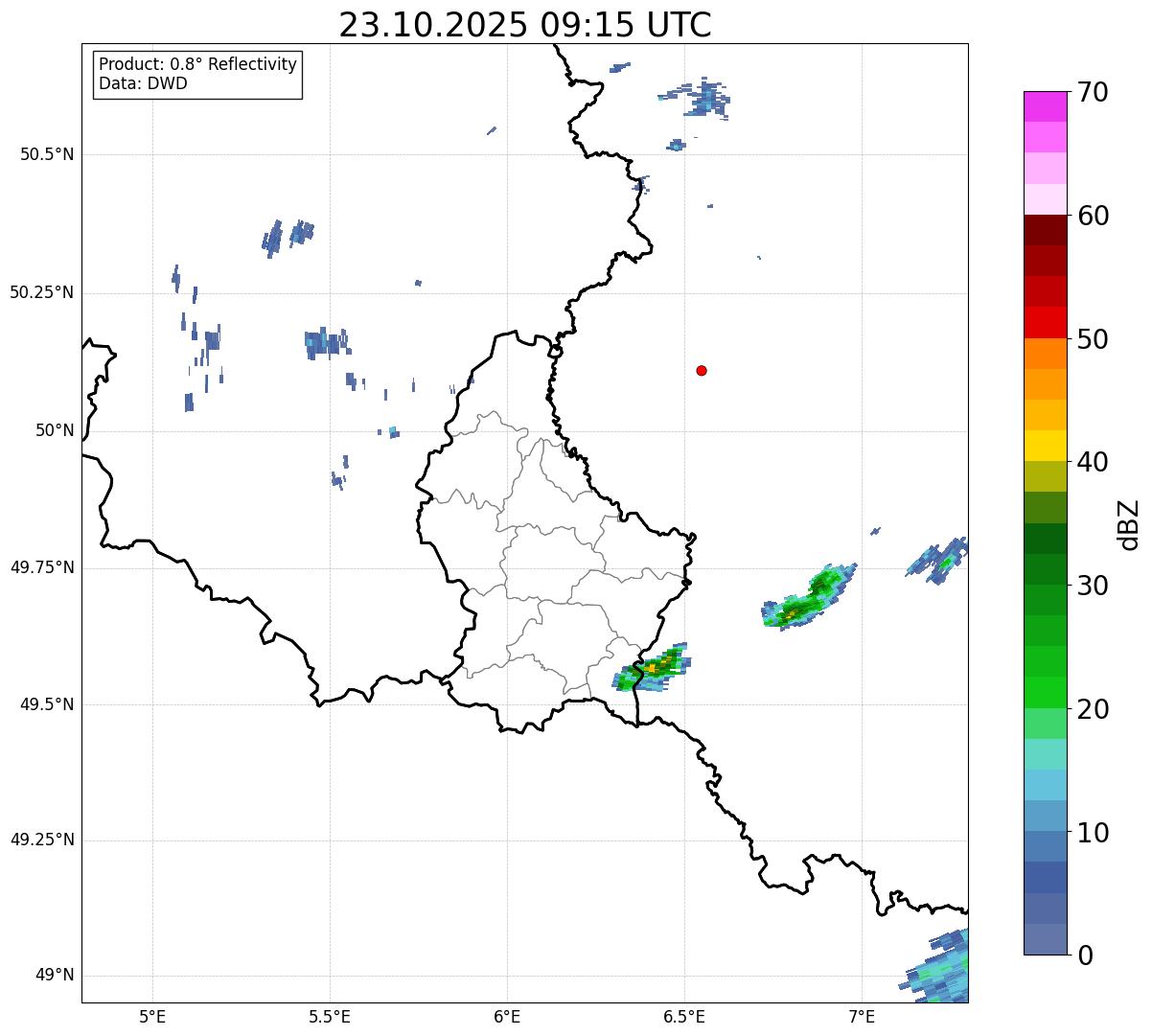Click the 49.5°N latitude label

48,704
